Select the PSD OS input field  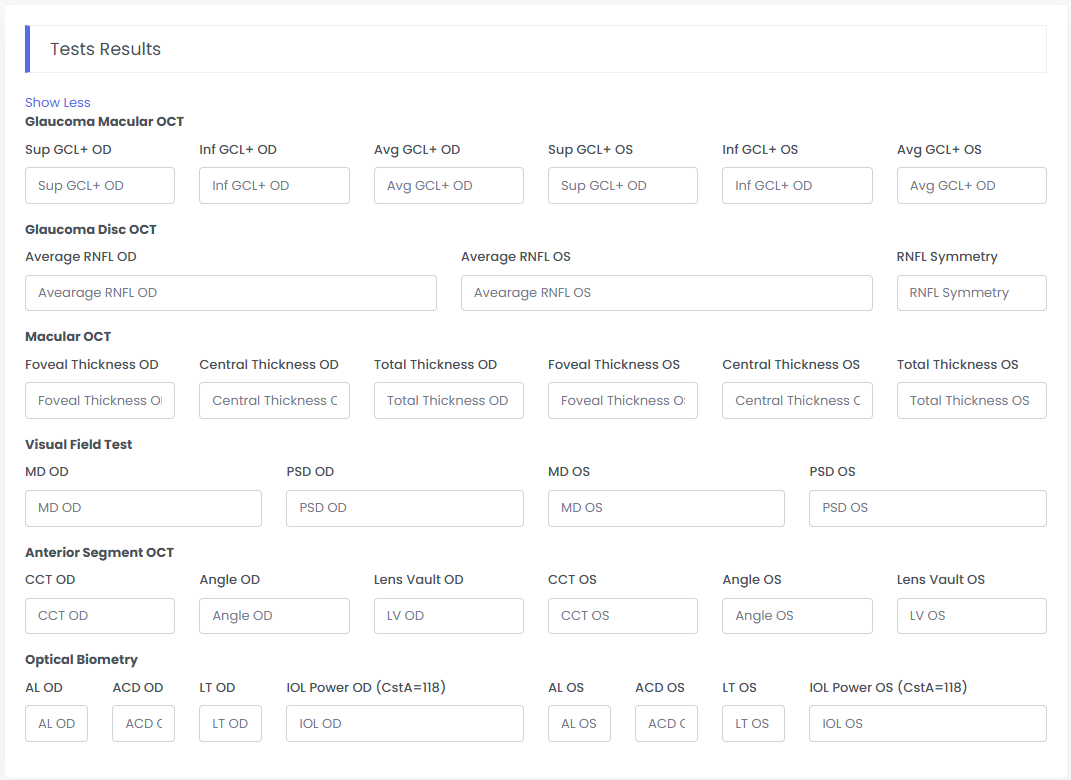[927, 508]
